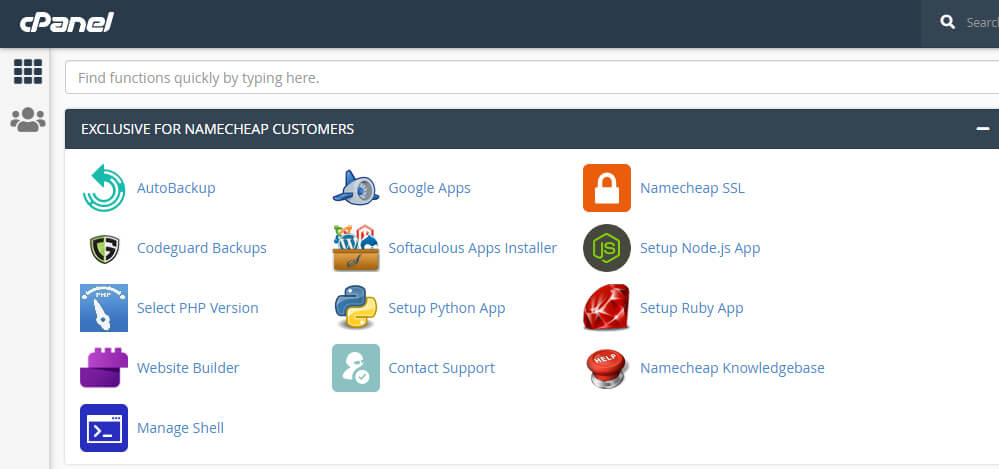Click the Contact Support person icon

pyautogui.click(x=356, y=368)
